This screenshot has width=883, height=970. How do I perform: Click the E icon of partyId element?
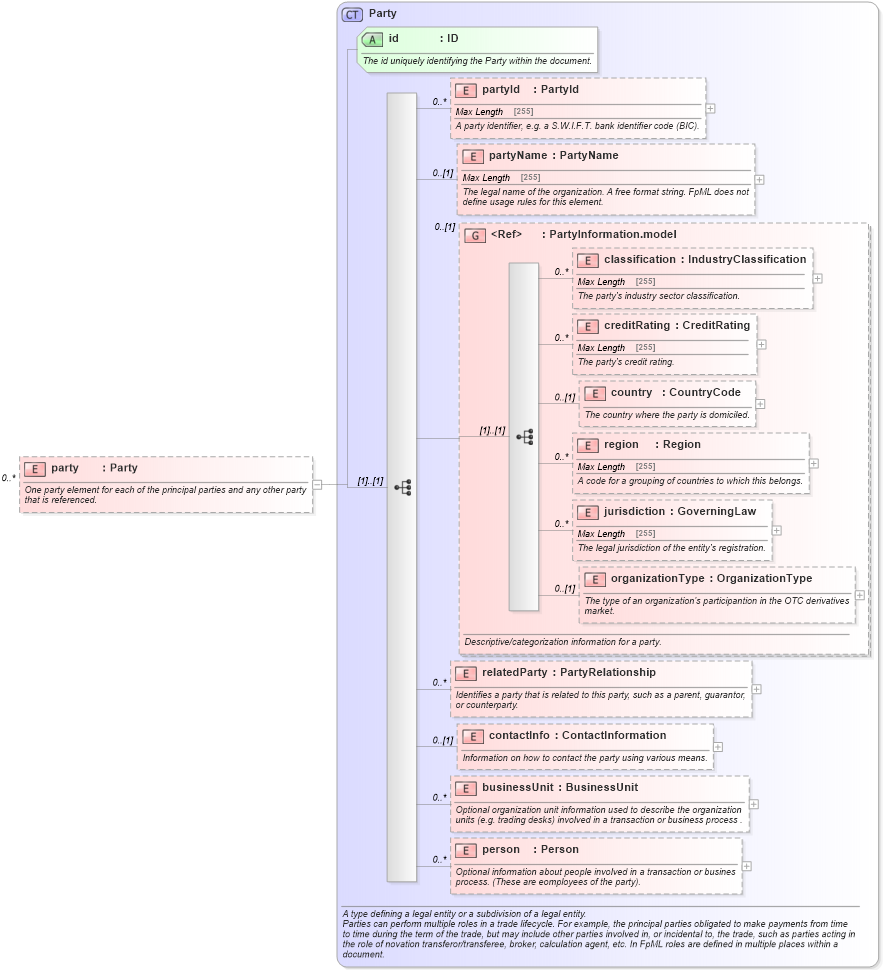point(465,90)
